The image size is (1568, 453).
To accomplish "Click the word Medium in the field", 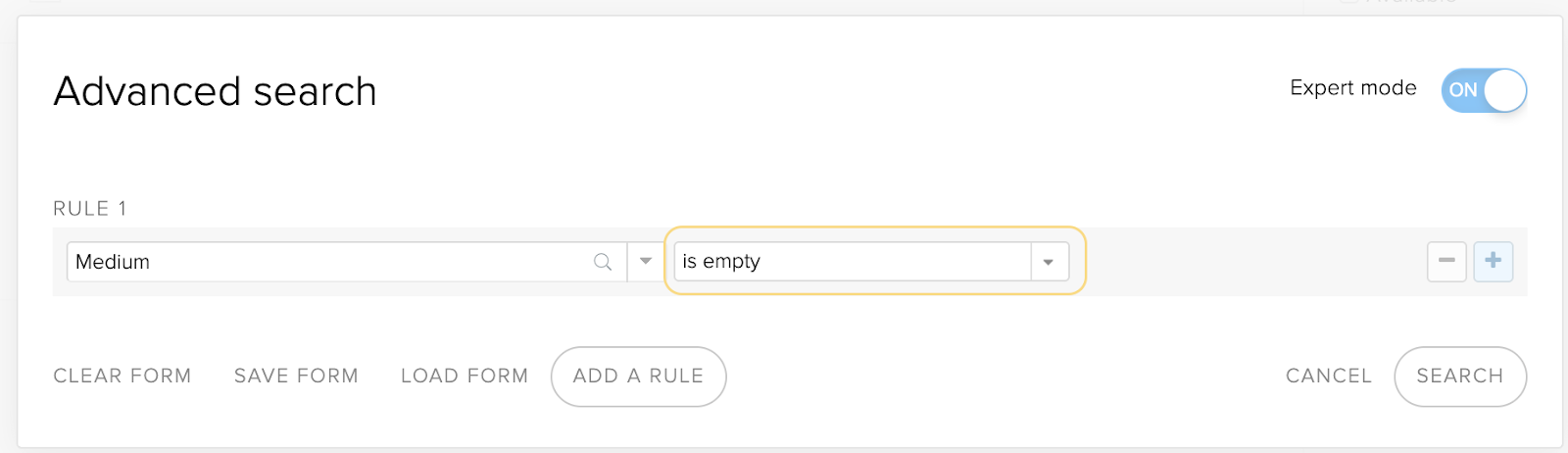I will [x=113, y=262].
